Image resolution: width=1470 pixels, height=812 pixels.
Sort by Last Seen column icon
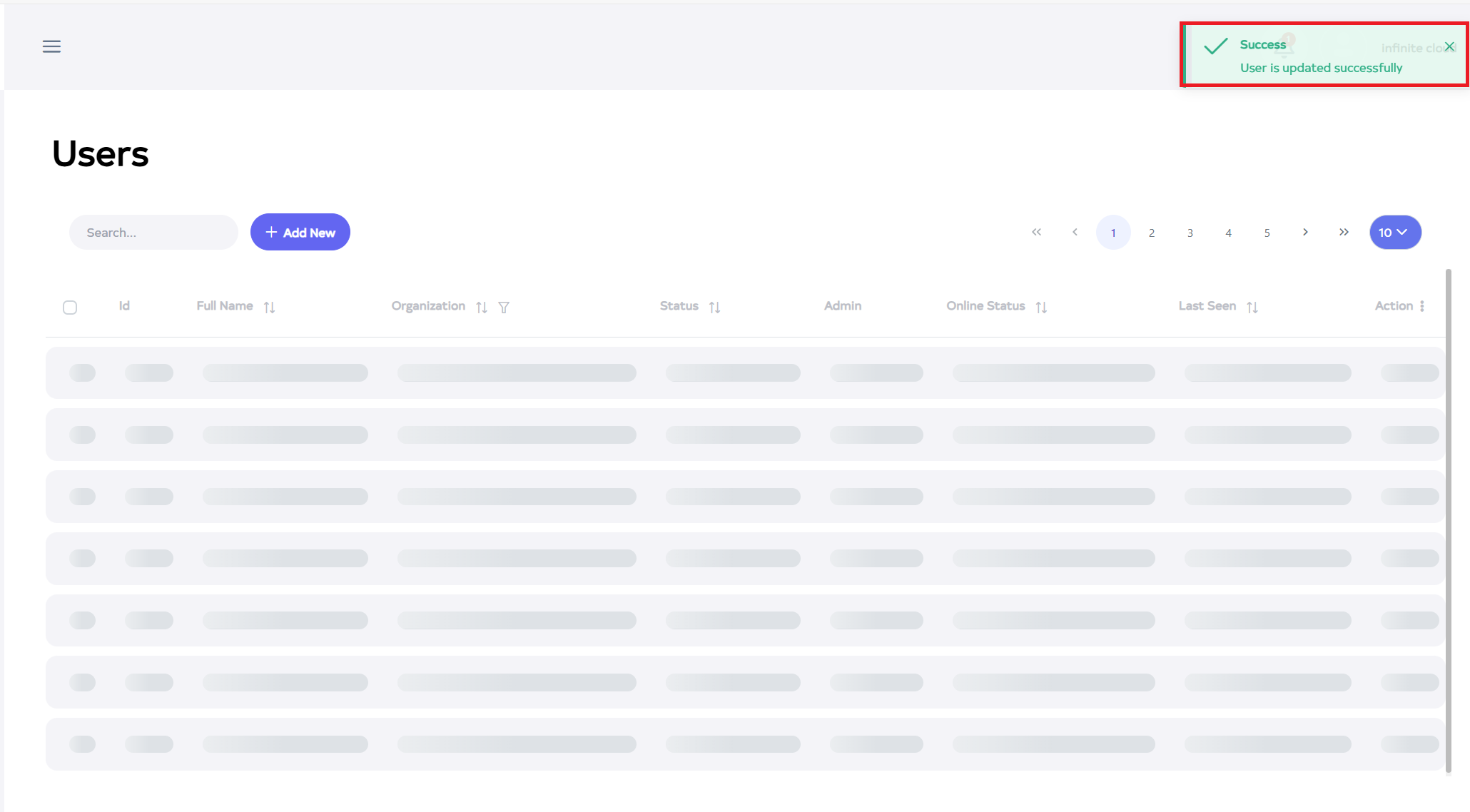point(1252,307)
